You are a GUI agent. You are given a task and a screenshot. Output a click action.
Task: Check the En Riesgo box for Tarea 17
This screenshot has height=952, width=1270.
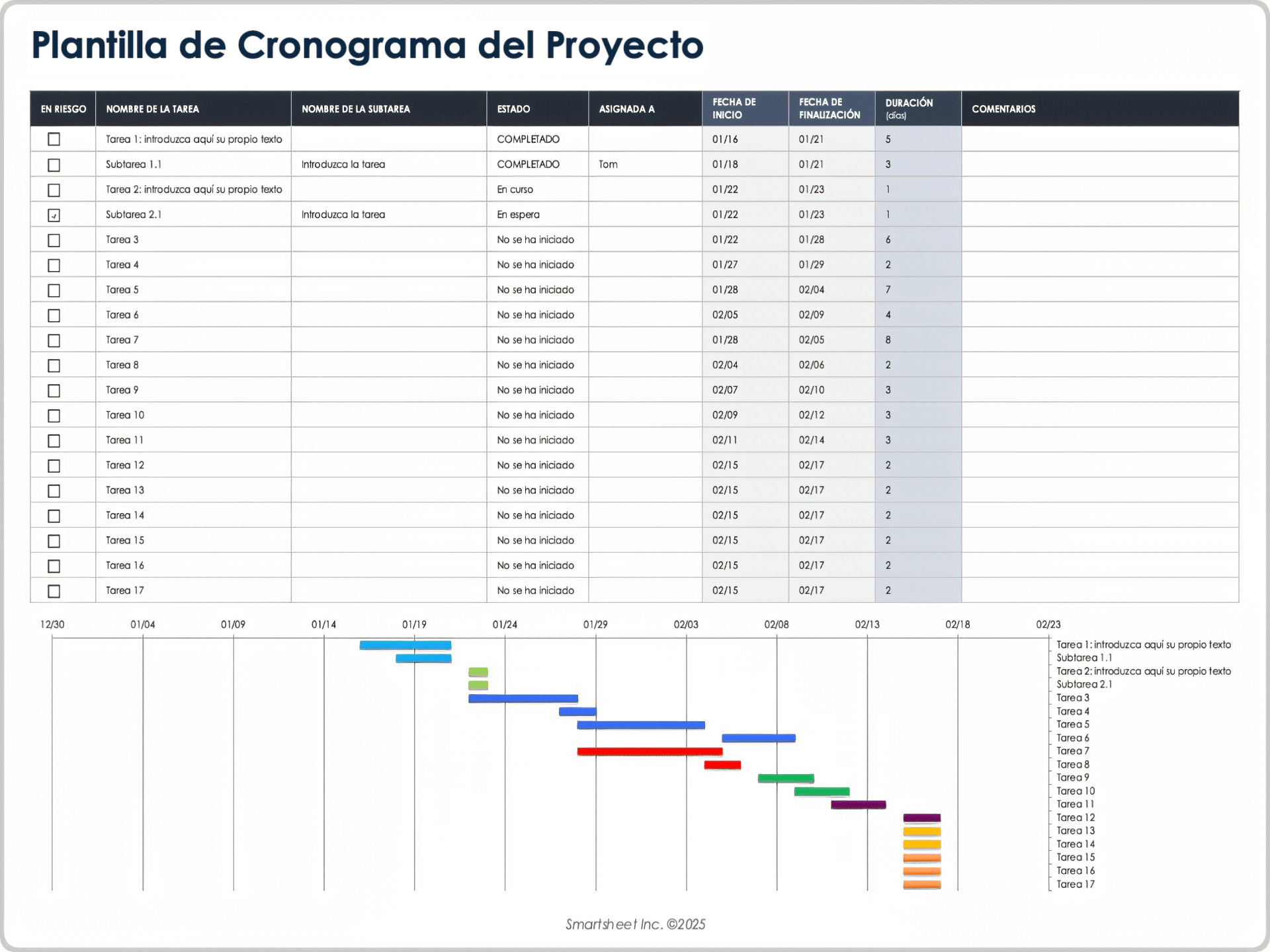click(x=54, y=591)
